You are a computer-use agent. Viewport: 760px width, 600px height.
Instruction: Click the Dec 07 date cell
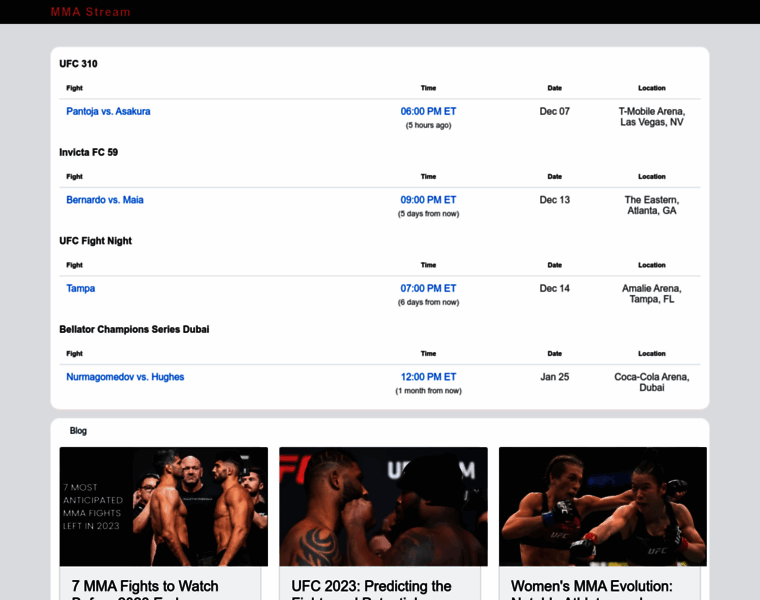click(554, 111)
